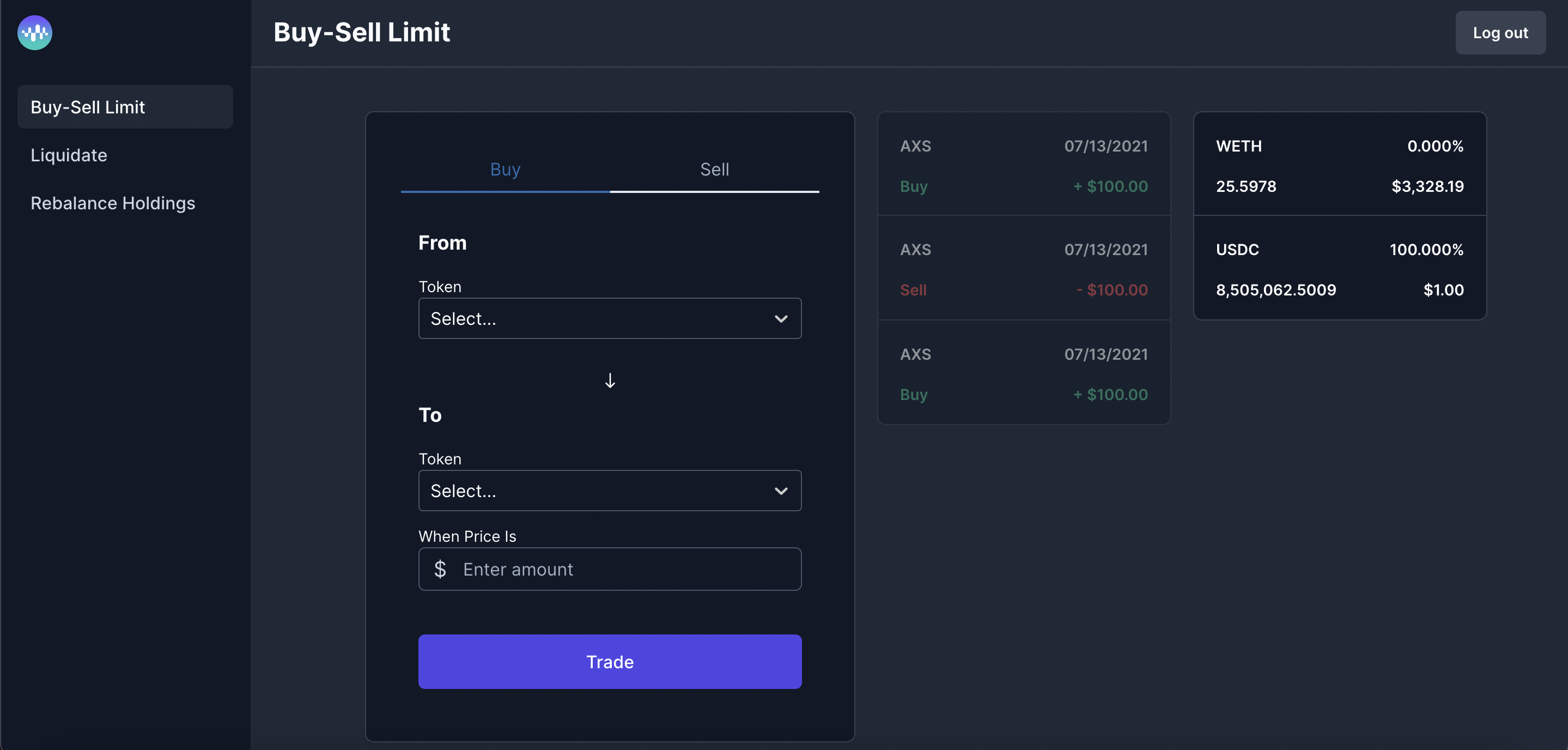
Task: Select the last AXS Buy transaction
Action: pyautogui.click(x=1024, y=374)
